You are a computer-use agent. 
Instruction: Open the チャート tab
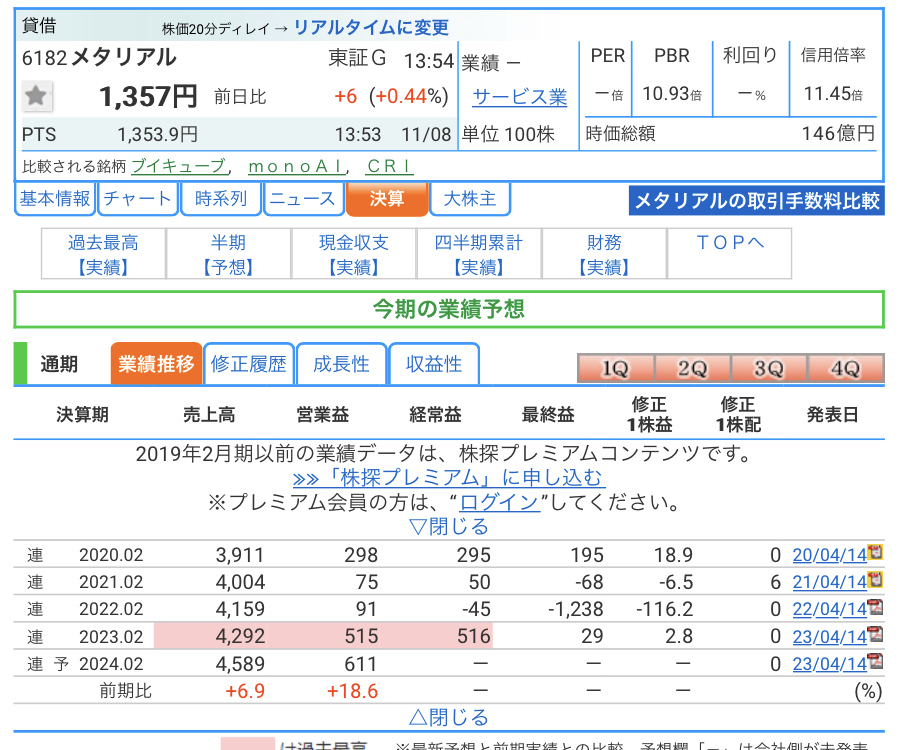[138, 199]
